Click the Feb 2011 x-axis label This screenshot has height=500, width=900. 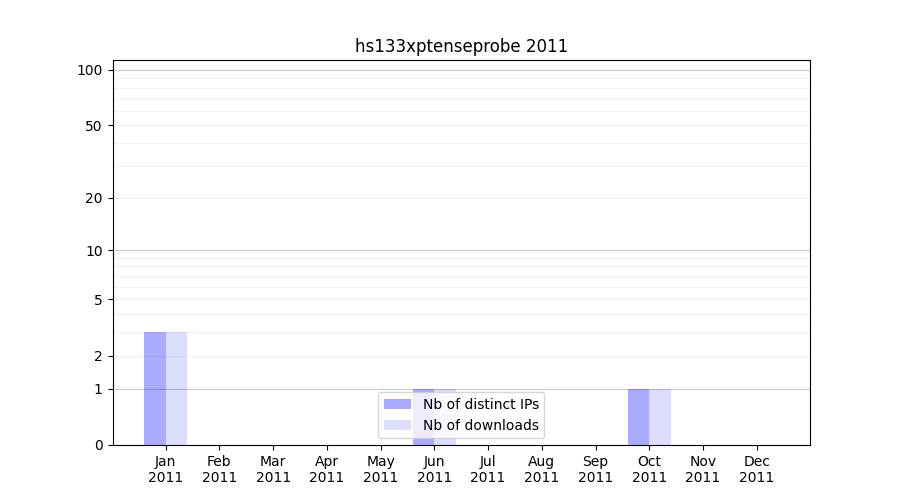pos(219,469)
